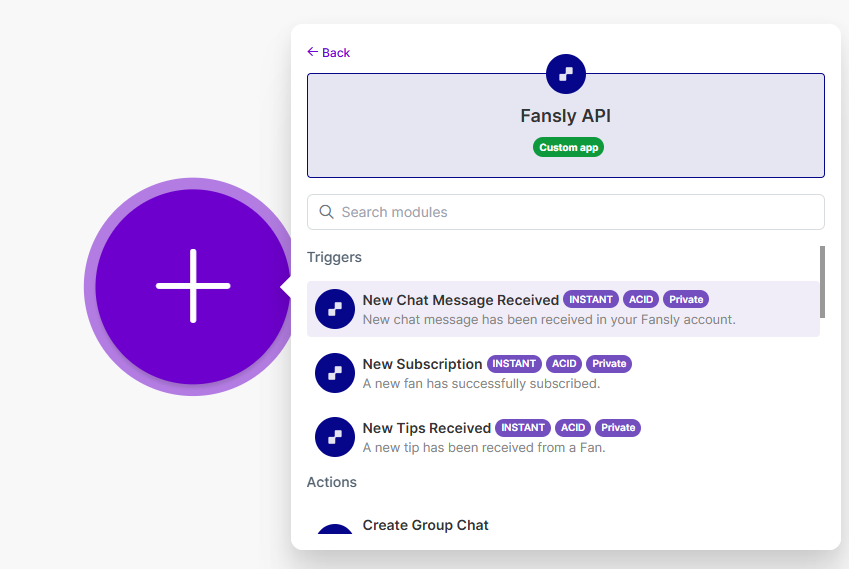Click the New Tips Received module icon
Screen dimensions: 849x569
click(x=335, y=437)
